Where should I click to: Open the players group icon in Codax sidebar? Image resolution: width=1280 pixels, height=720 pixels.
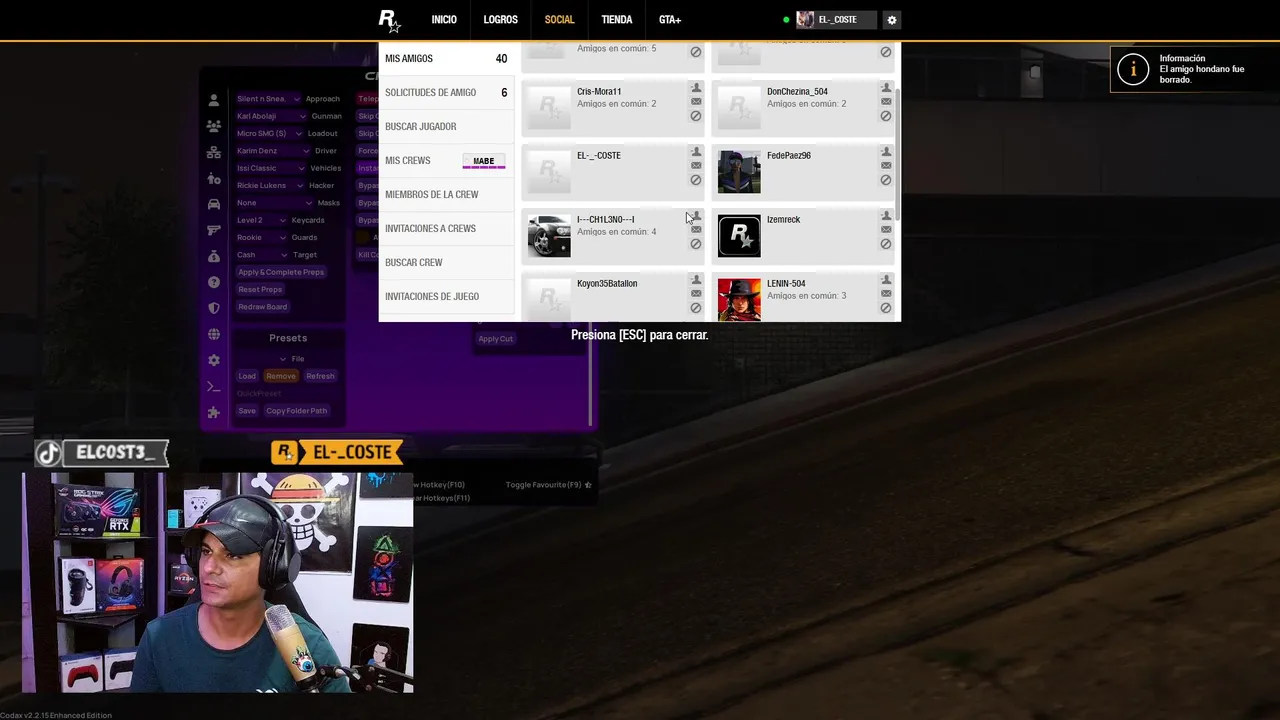click(214, 127)
